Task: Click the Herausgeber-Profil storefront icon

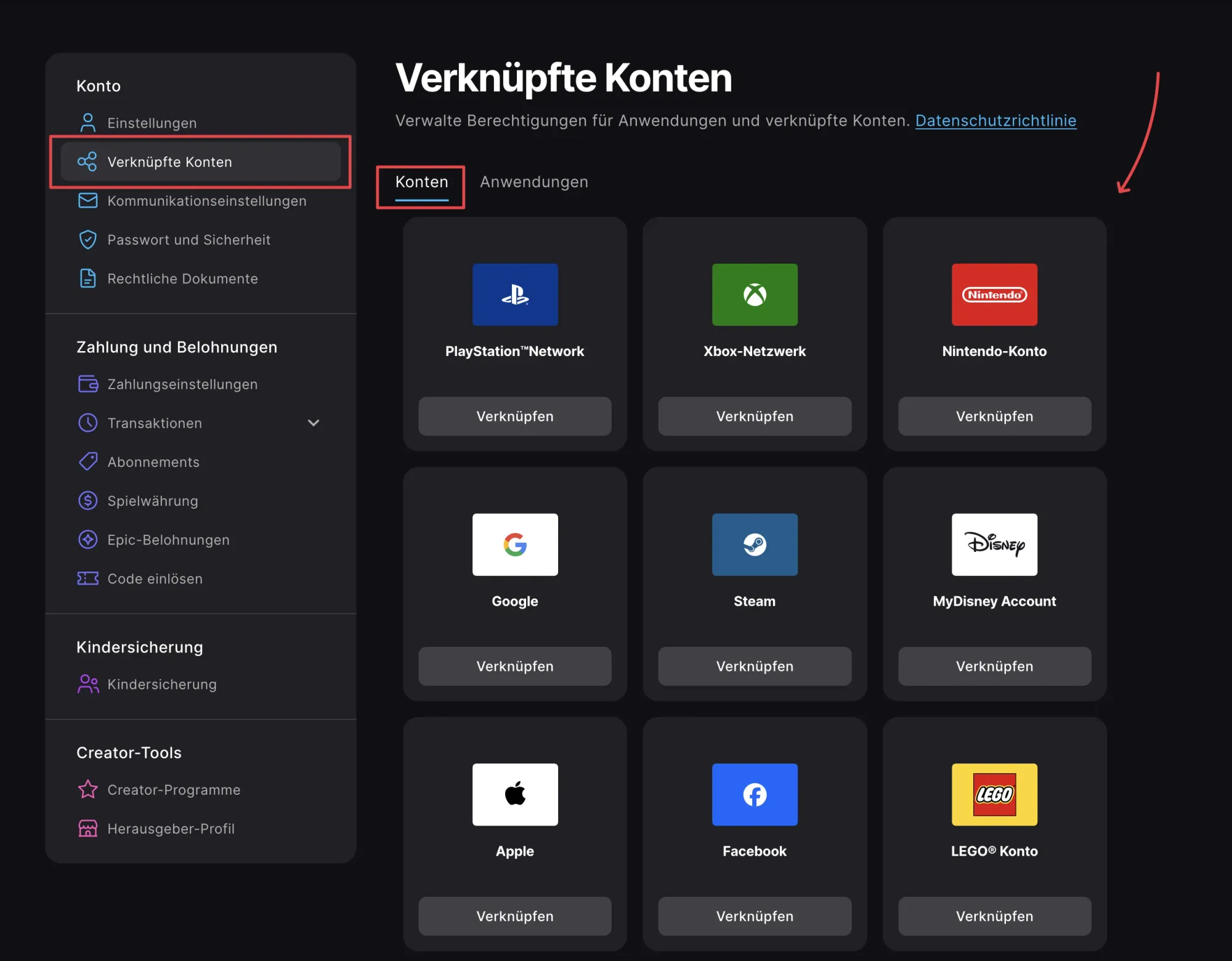Action: (x=88, y=828)
